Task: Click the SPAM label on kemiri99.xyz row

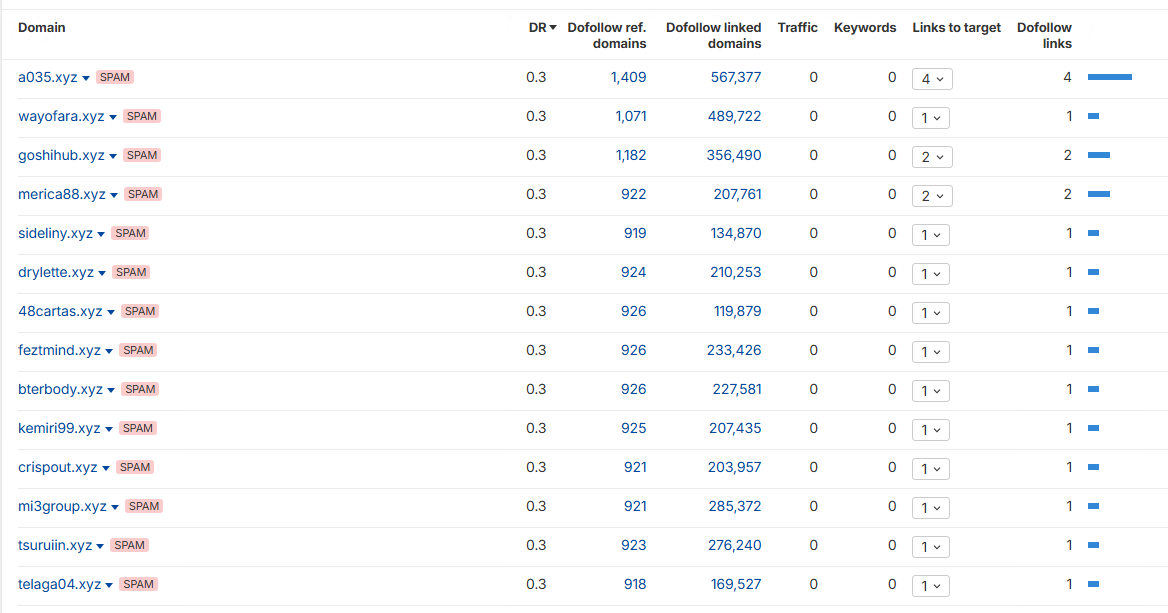Action: click(138, 428)
